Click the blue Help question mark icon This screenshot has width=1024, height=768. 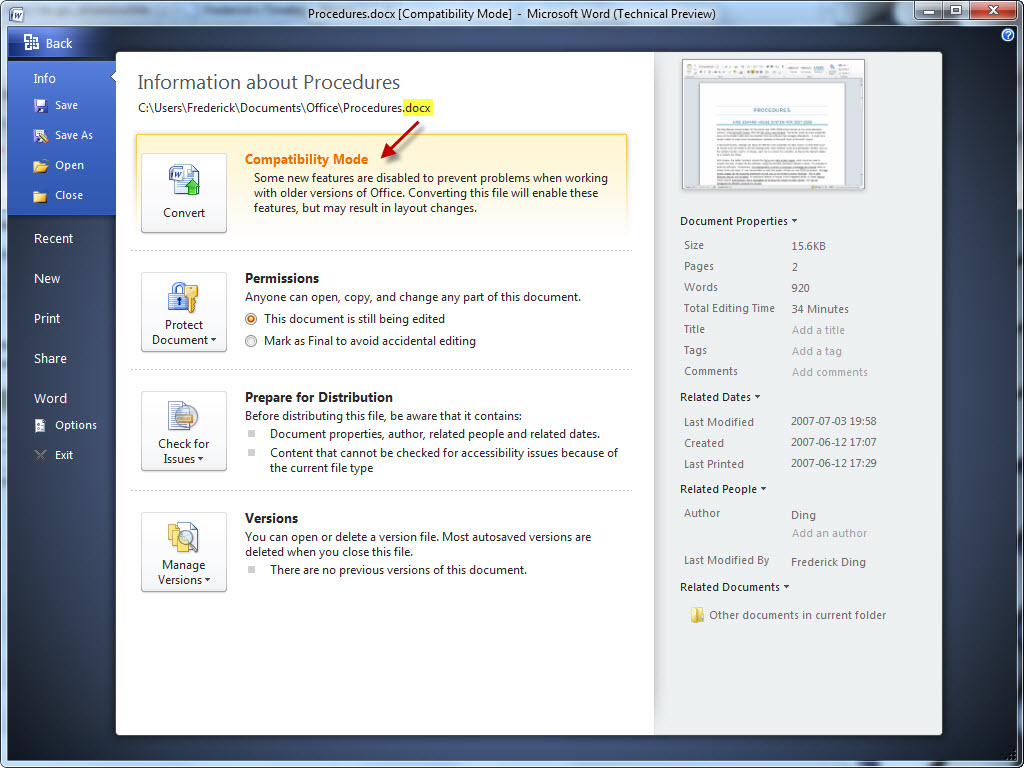coord(1007,35)
